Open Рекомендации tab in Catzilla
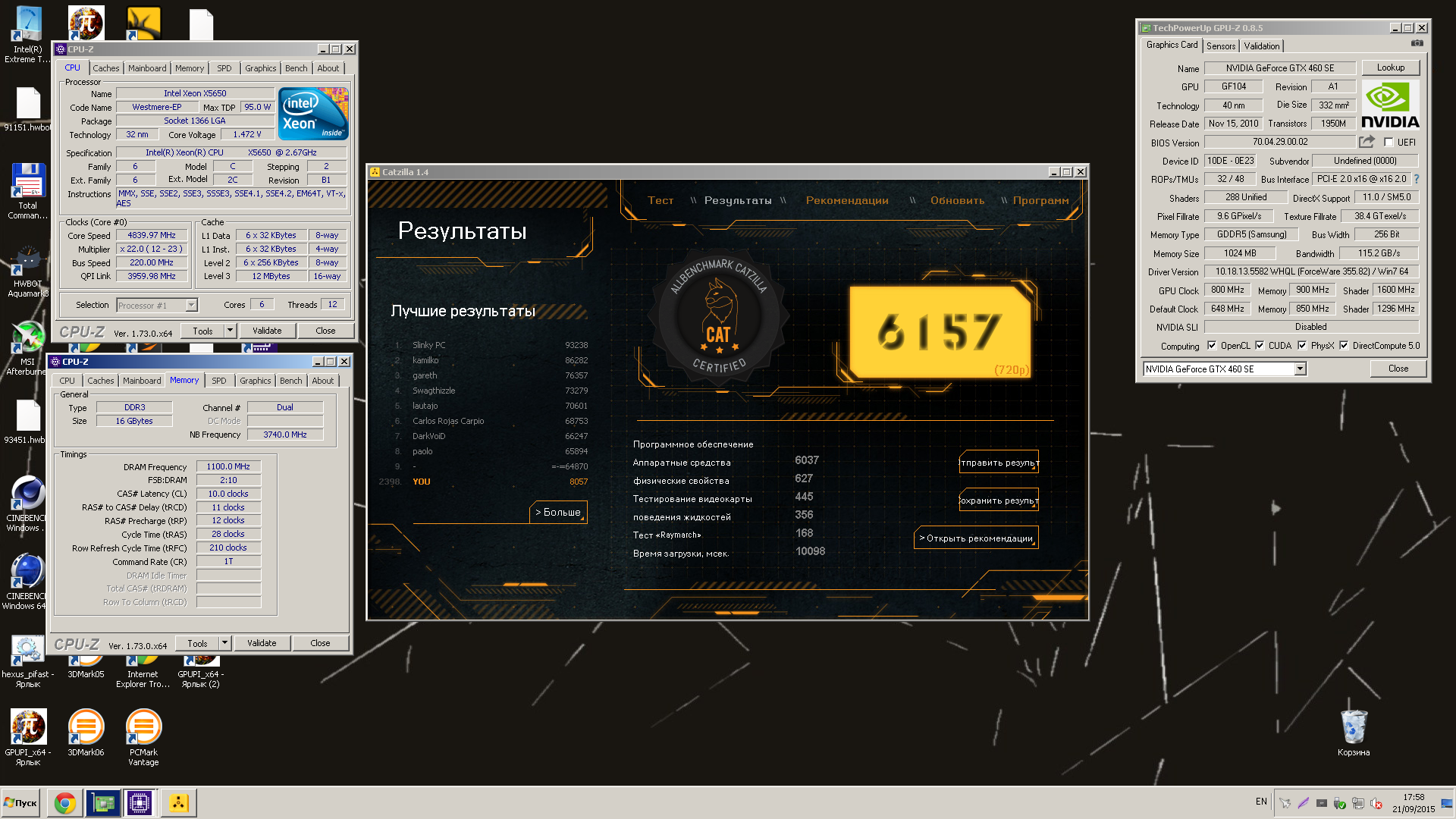The width and height of the screenshot is (1456, 819). click(847, 200)
